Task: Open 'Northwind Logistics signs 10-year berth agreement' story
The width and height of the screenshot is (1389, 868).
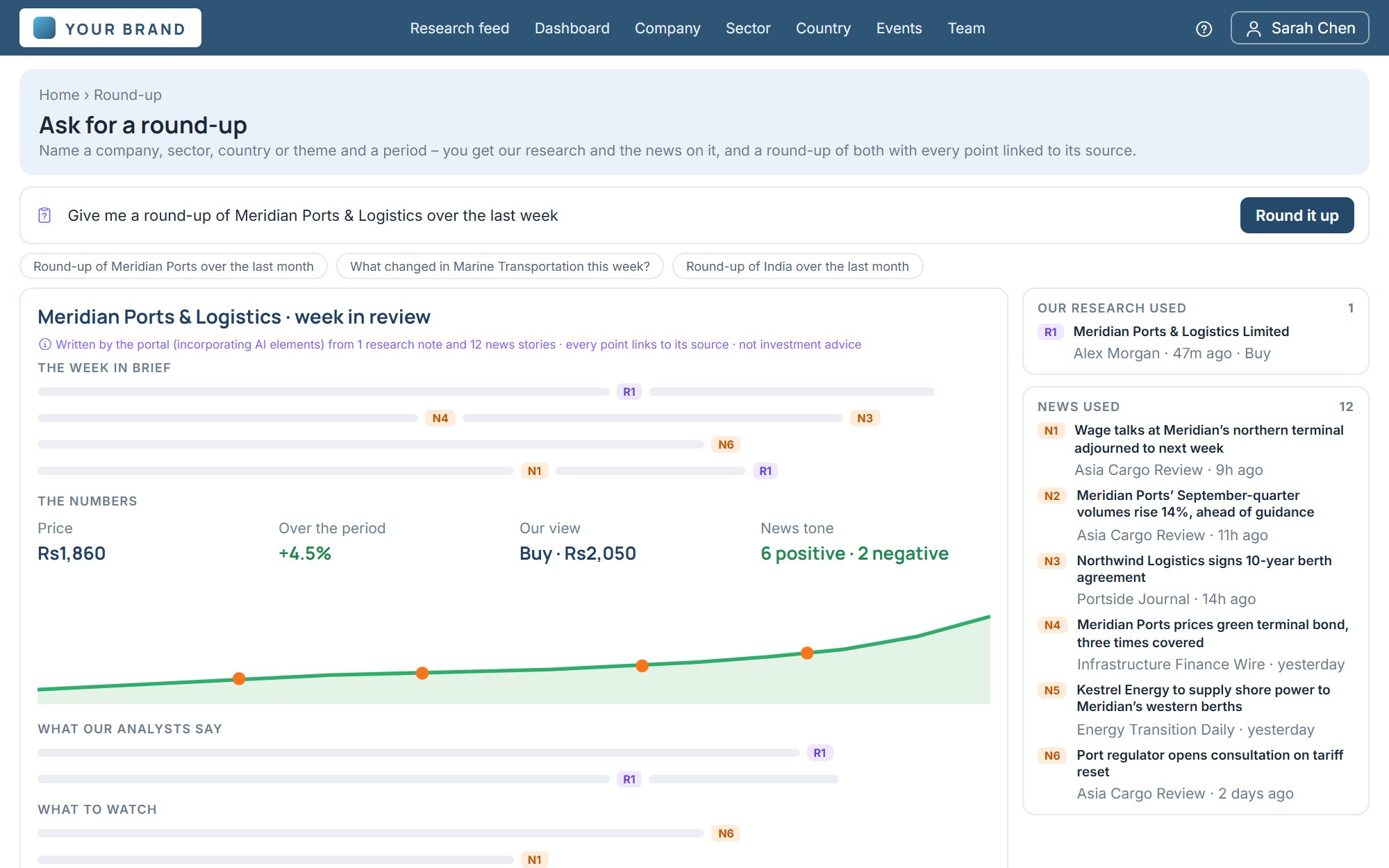Action: pos(1204,569)
